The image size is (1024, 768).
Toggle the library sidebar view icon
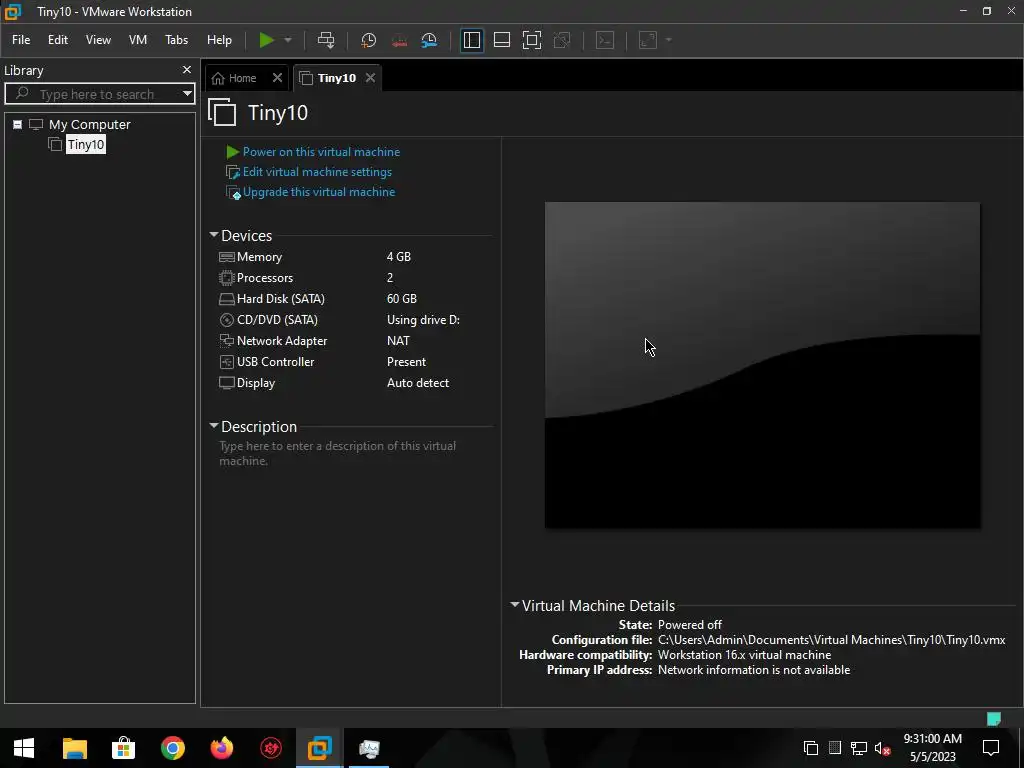(472, 40)
